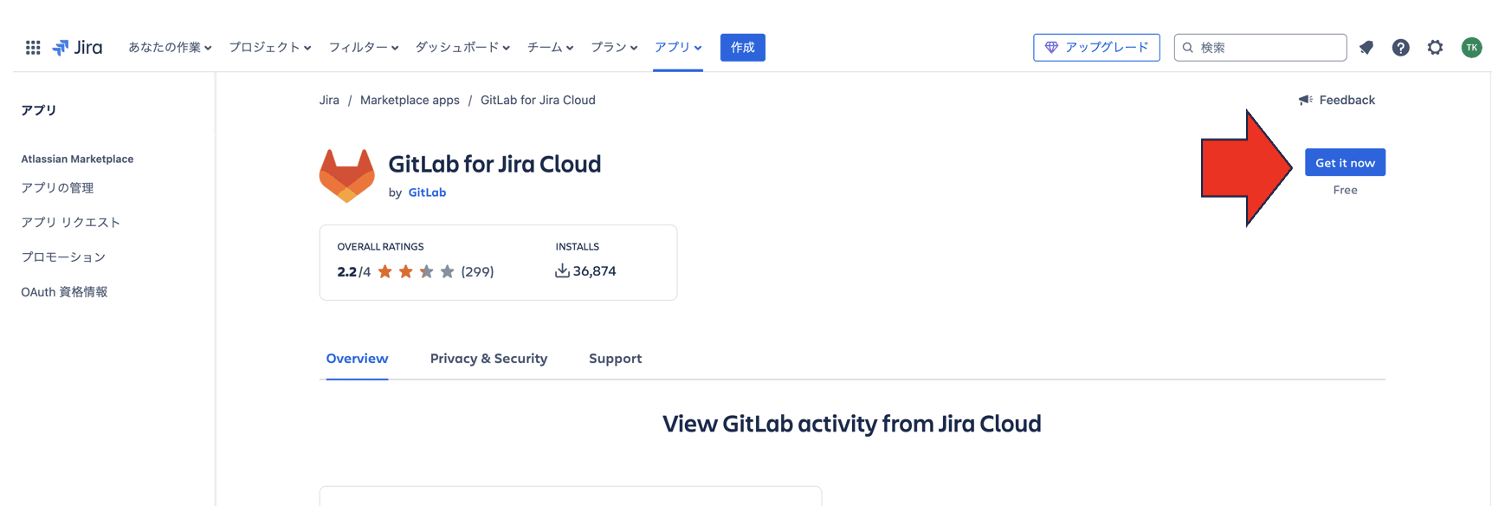
Task: Click the 作成 button
Action: [743, 47]
